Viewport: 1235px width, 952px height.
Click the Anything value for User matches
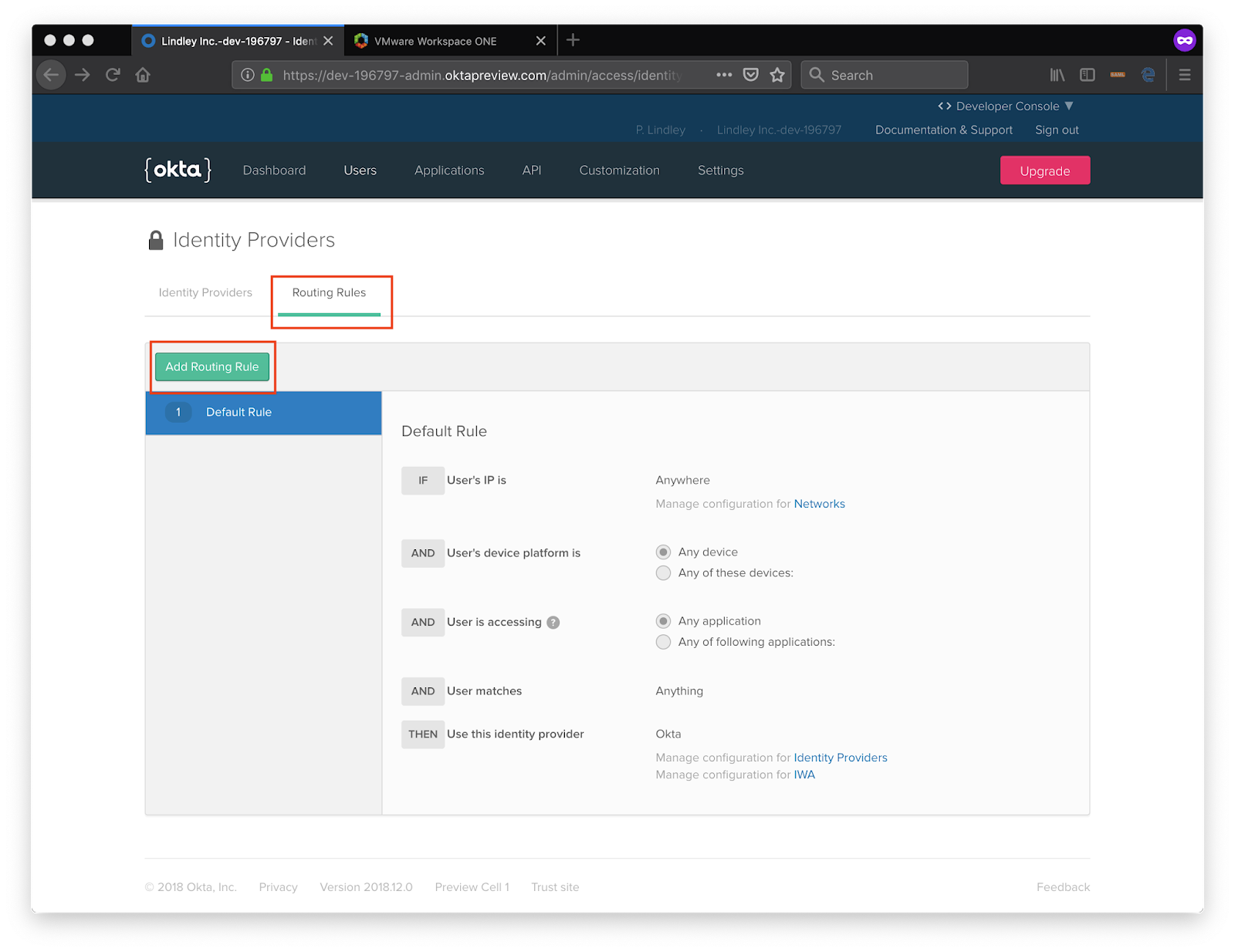click(679, 691)
